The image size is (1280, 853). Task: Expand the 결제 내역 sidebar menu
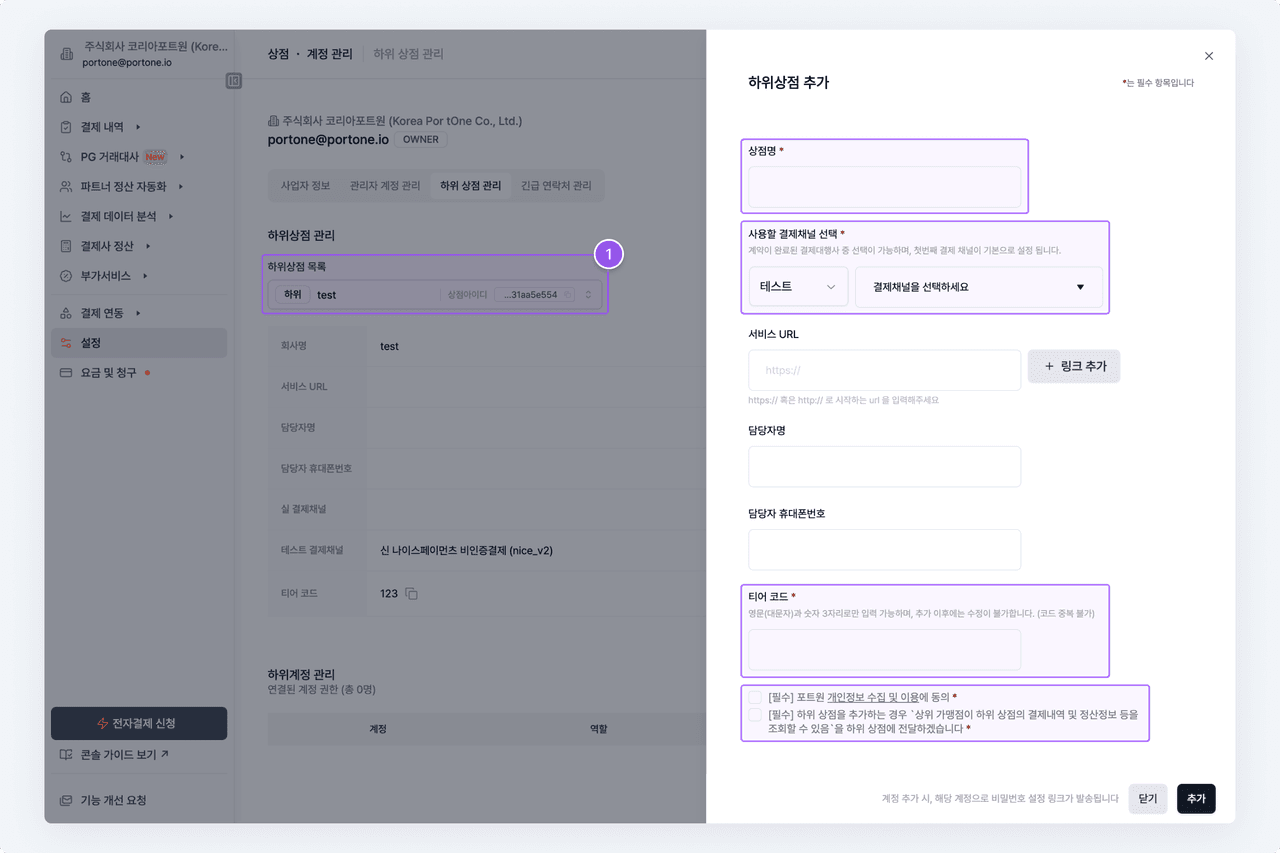138,127
